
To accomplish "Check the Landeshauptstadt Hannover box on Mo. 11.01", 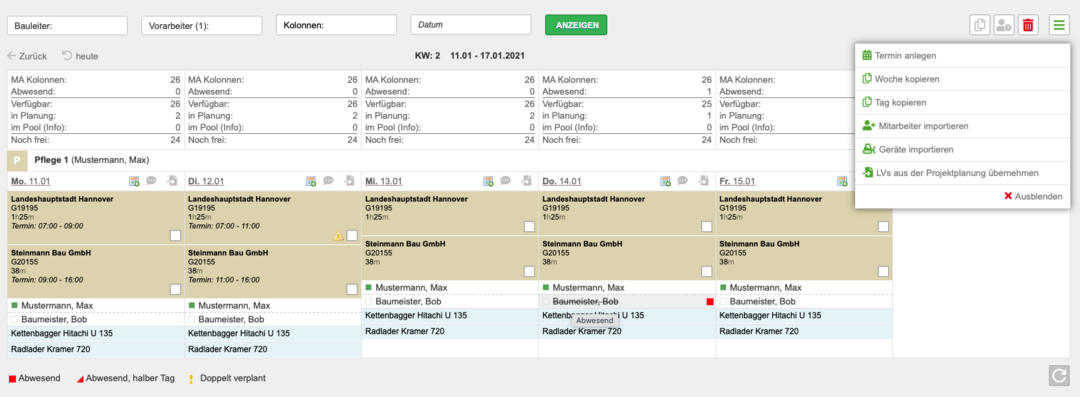I will coord(175,236).
